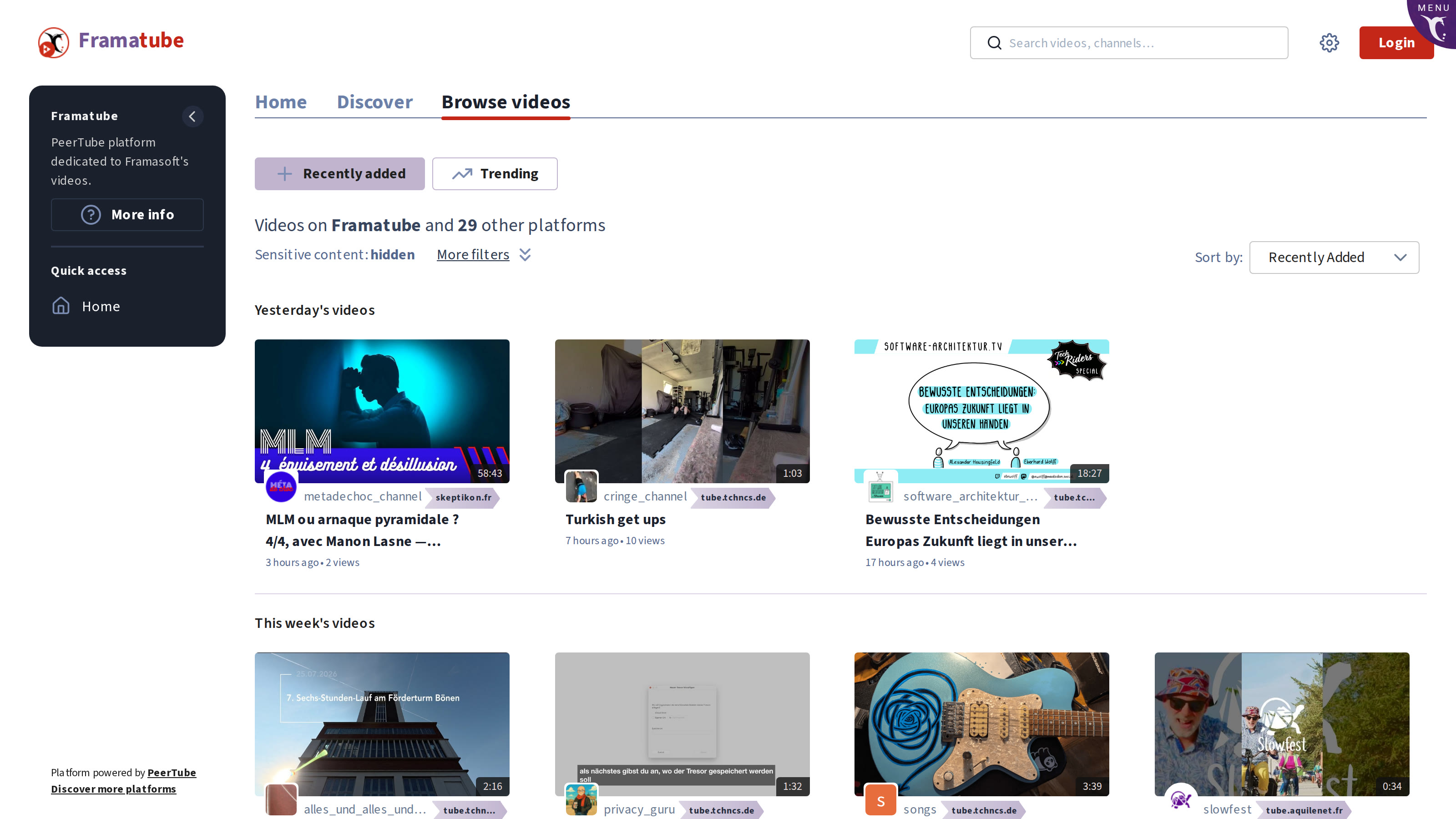
Task: Open the privacy_guru Tresor video thumbnail
Action: pyautogui.click(x=682, y=724)
